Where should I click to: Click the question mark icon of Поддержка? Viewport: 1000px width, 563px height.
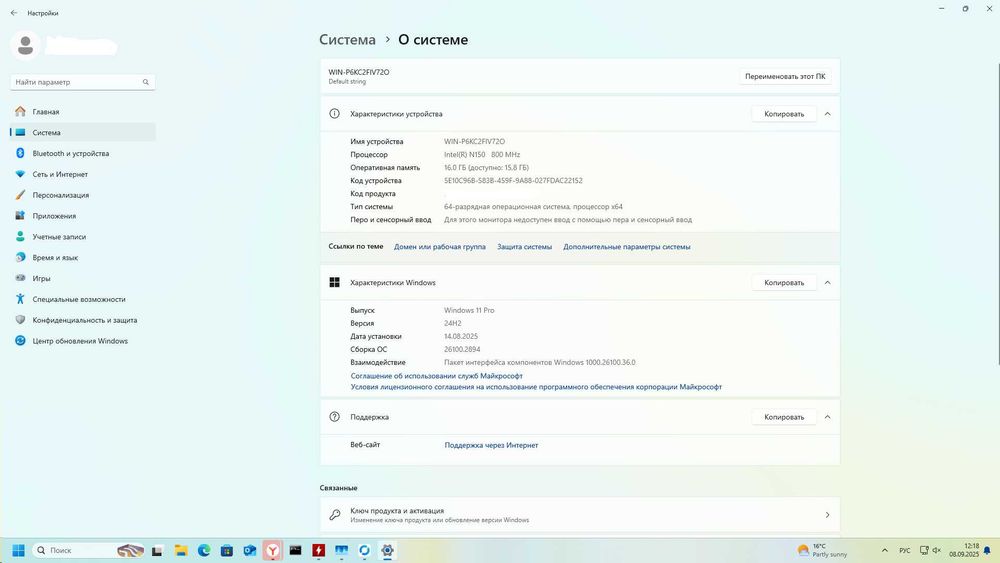point(334,417)
